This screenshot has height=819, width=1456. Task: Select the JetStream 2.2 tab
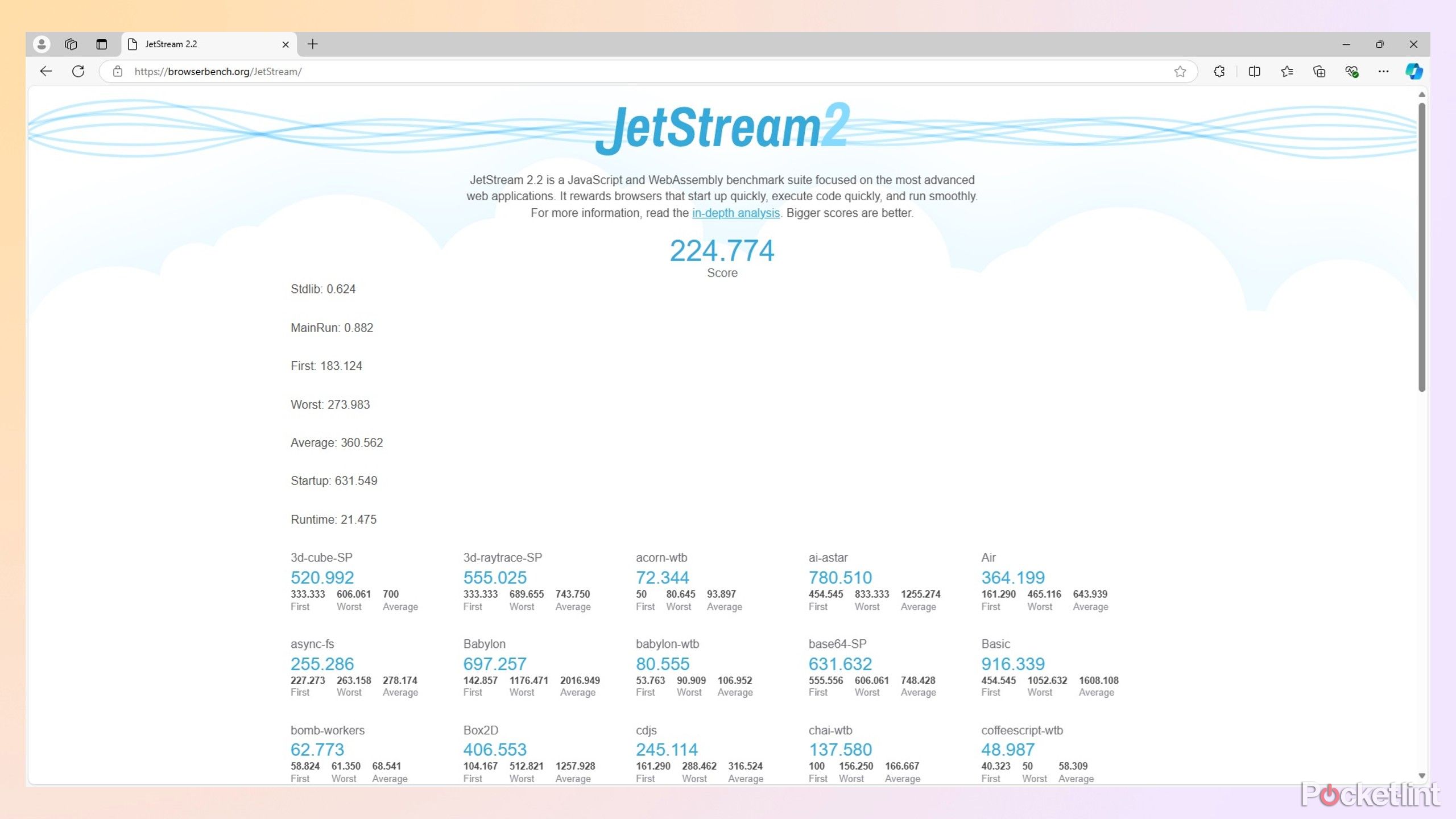(208, 44)
